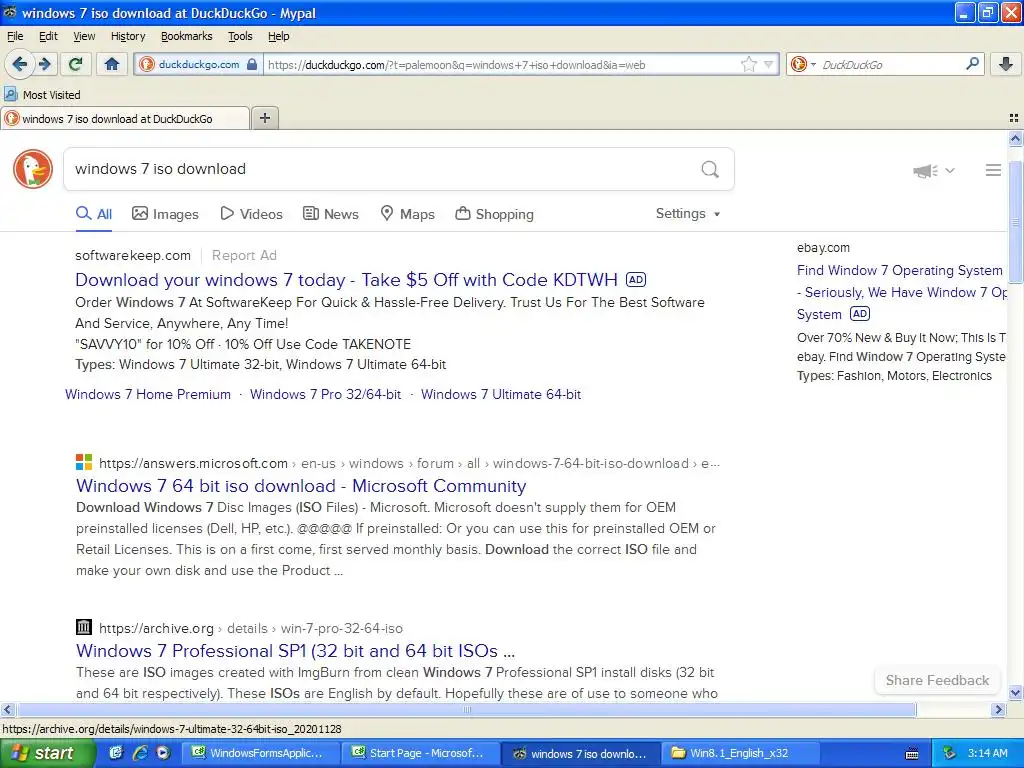
Task: Click the Show Desktop icon in quick launch
Action: [116, 752]
